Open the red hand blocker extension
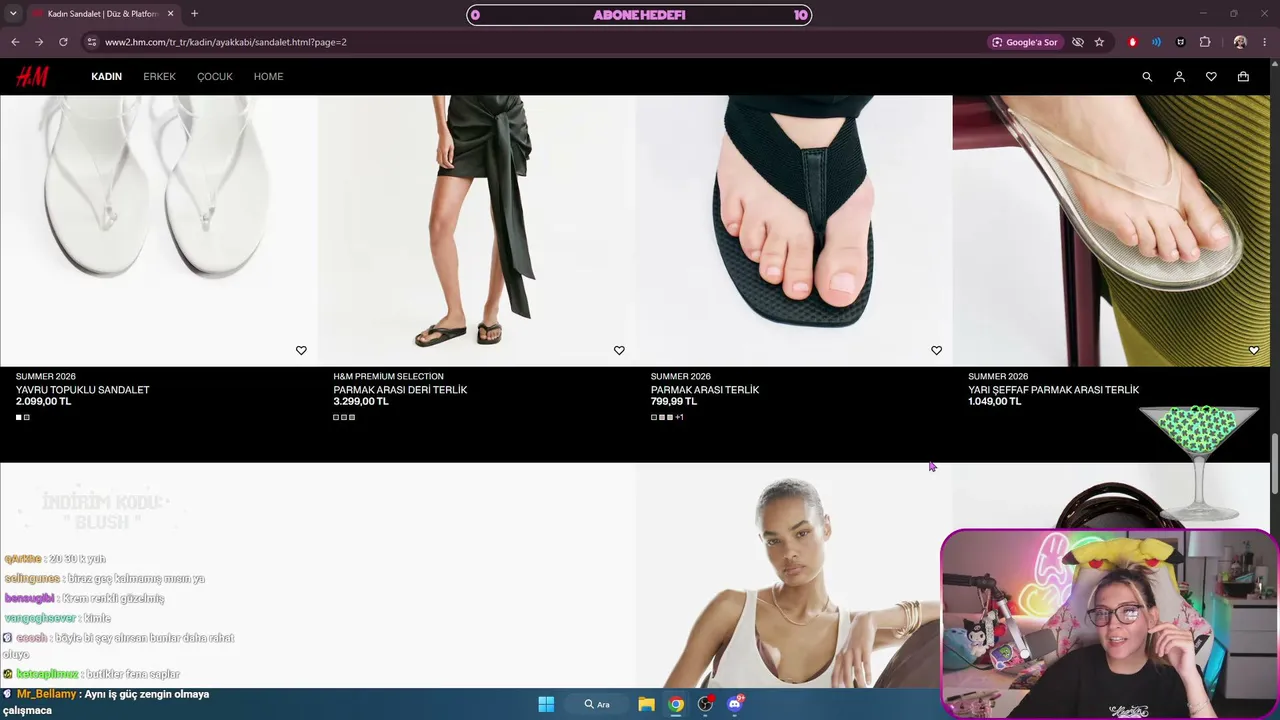Viewport: 1280px width, 720px height. click(1132, 42)
